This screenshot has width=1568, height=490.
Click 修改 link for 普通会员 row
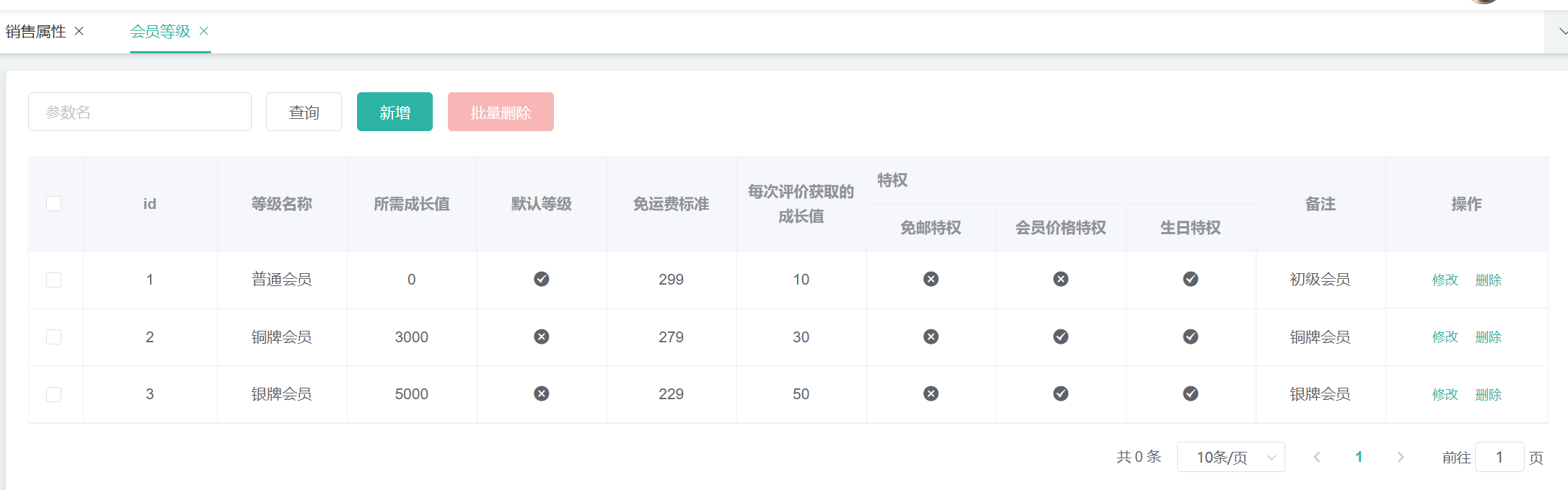tap(1445, 280)
